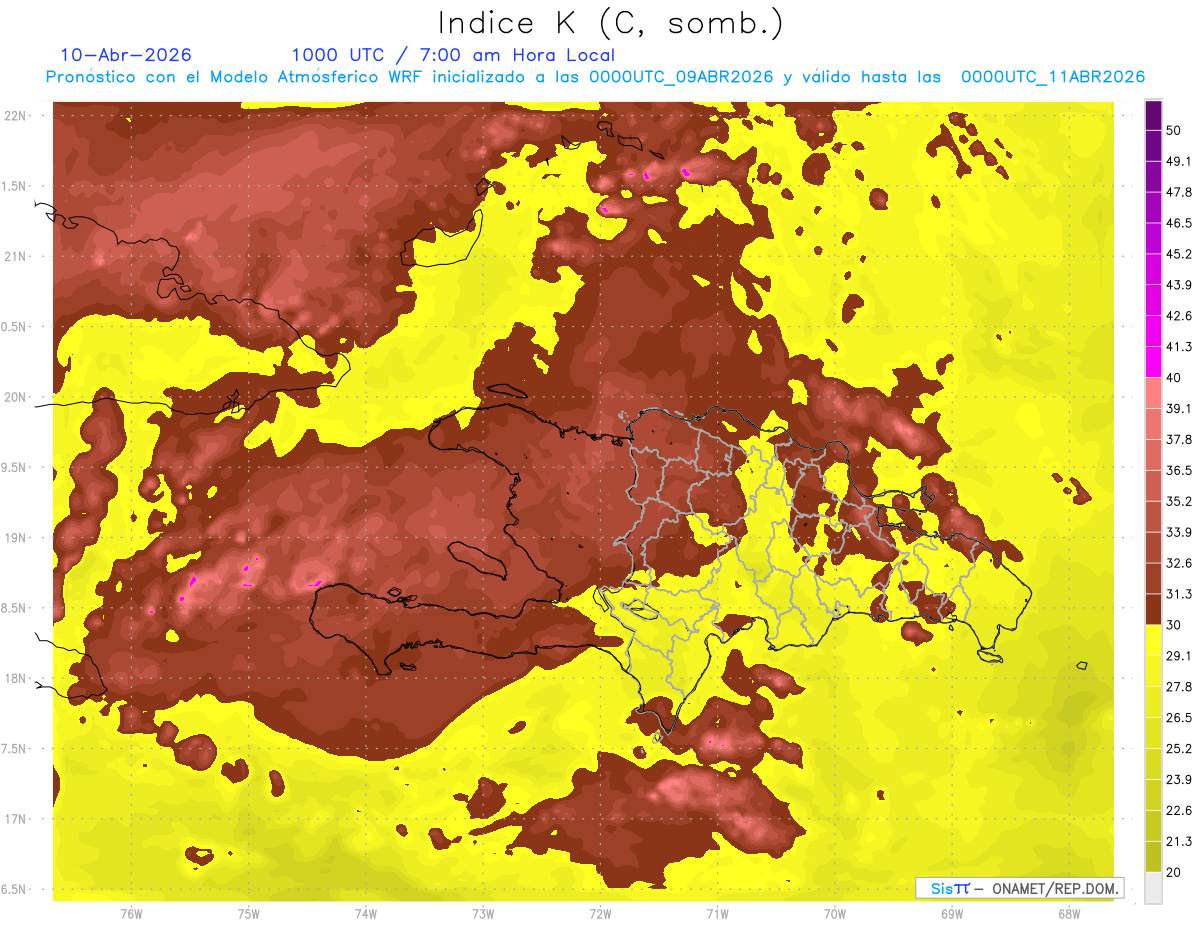Click the legend value label 35.2

tap(1179, 501)
